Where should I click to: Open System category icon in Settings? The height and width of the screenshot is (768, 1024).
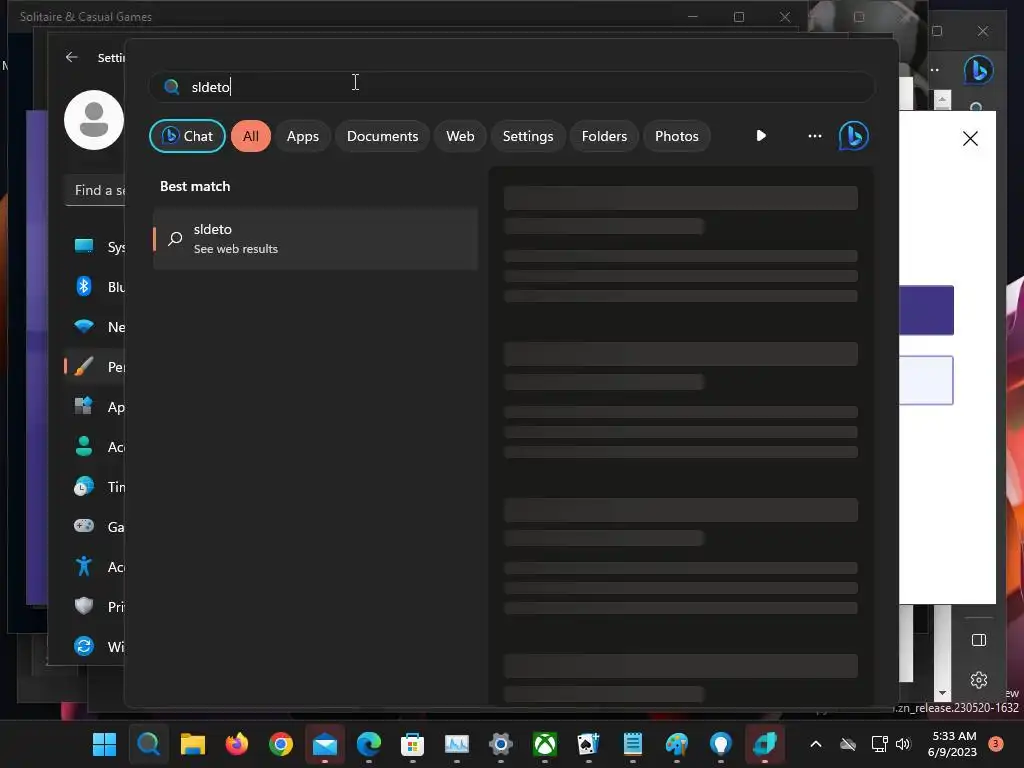tap(84, 246)
